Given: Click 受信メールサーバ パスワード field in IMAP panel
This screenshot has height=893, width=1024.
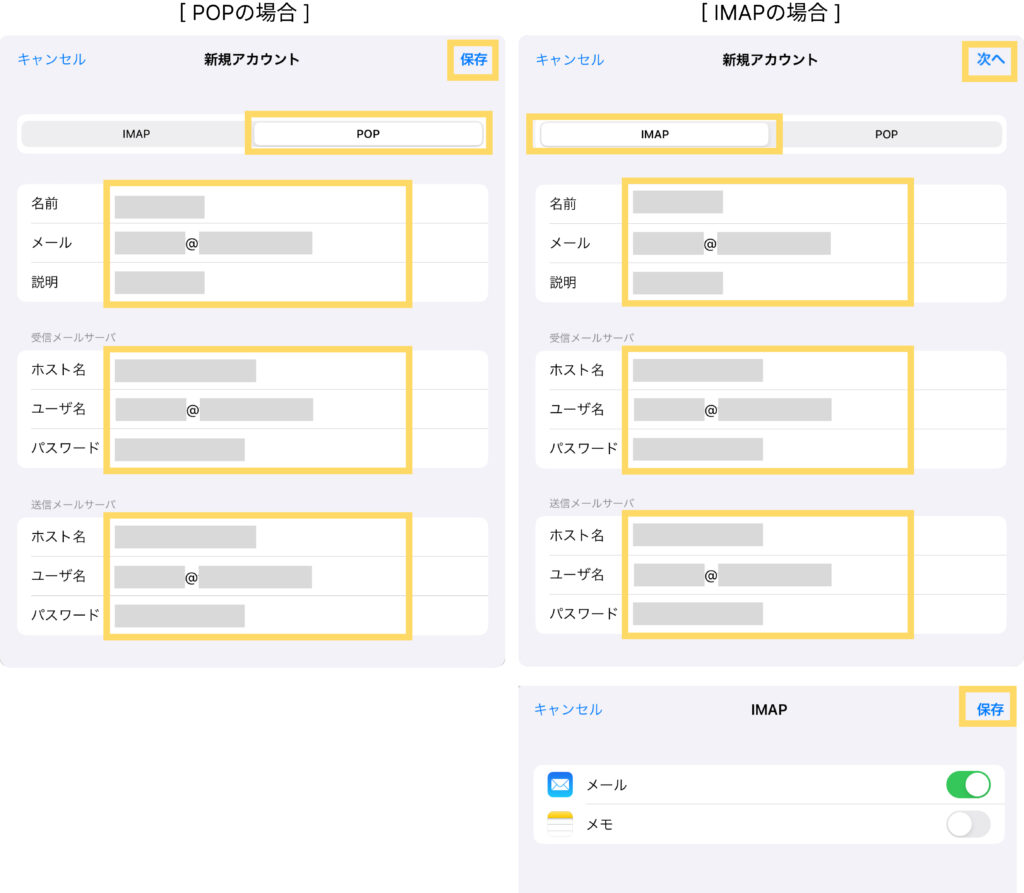Looking at the screenshot, I should coord(698,449).
